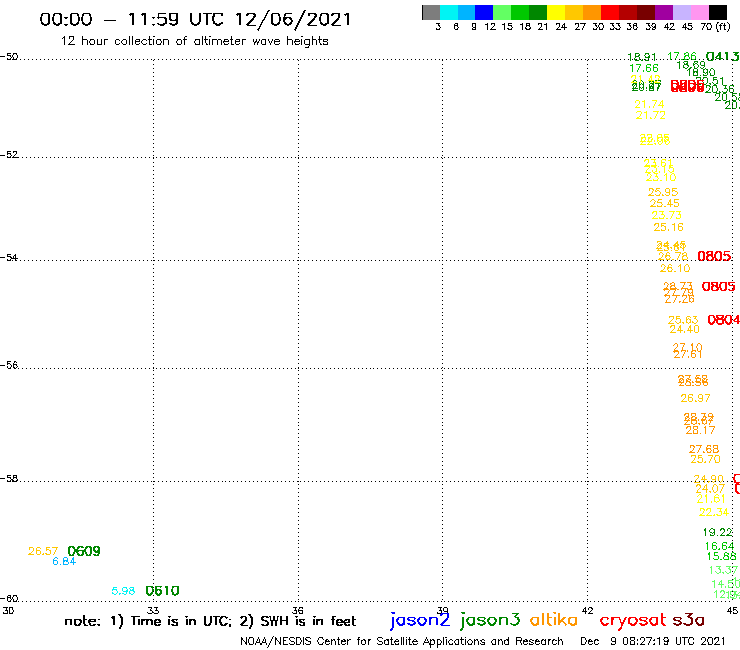Click the green 0609 time label
This screenshot has width=740, height=650.
click(84, 551)
